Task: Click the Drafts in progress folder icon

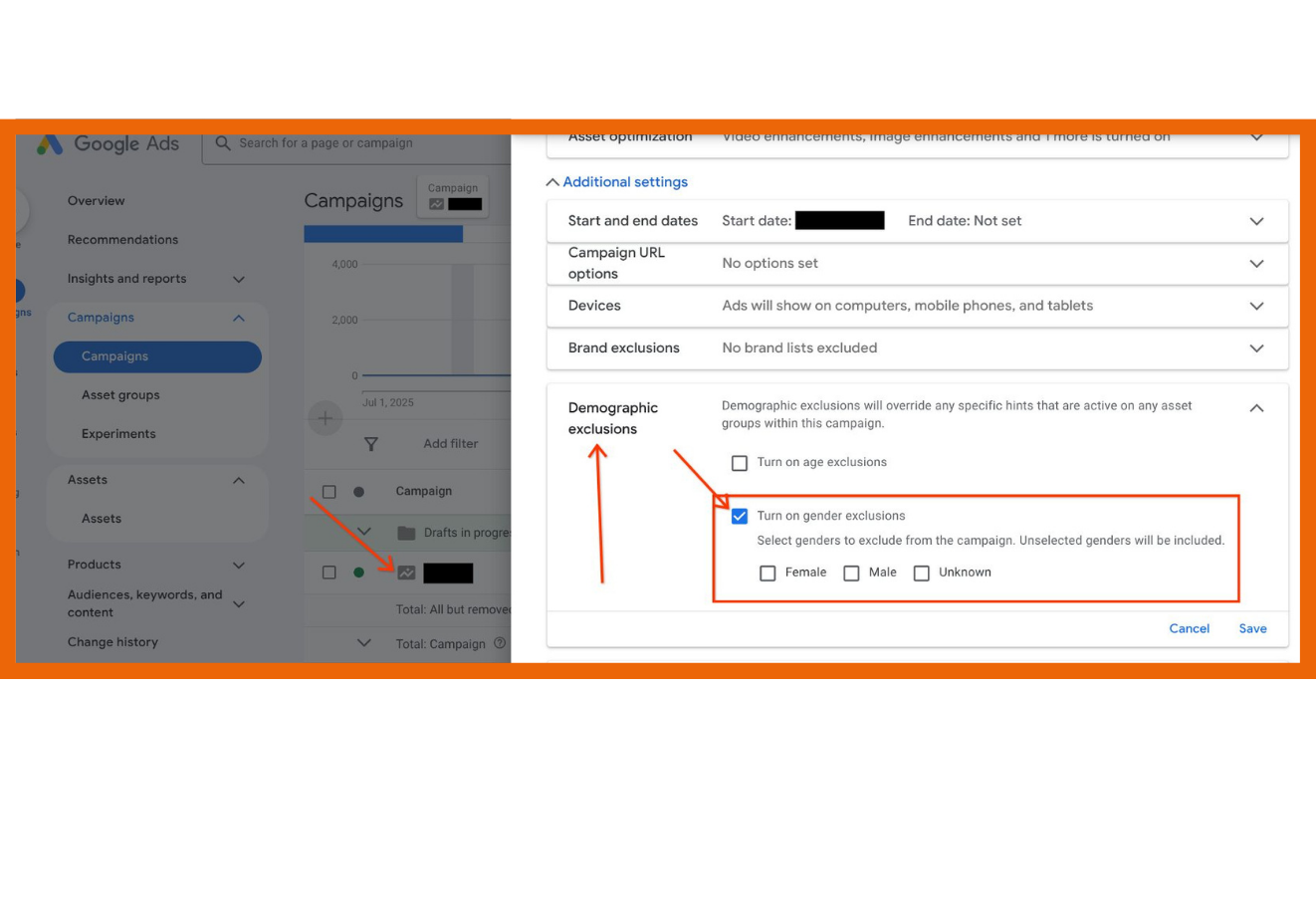Action: coord(406,533)
